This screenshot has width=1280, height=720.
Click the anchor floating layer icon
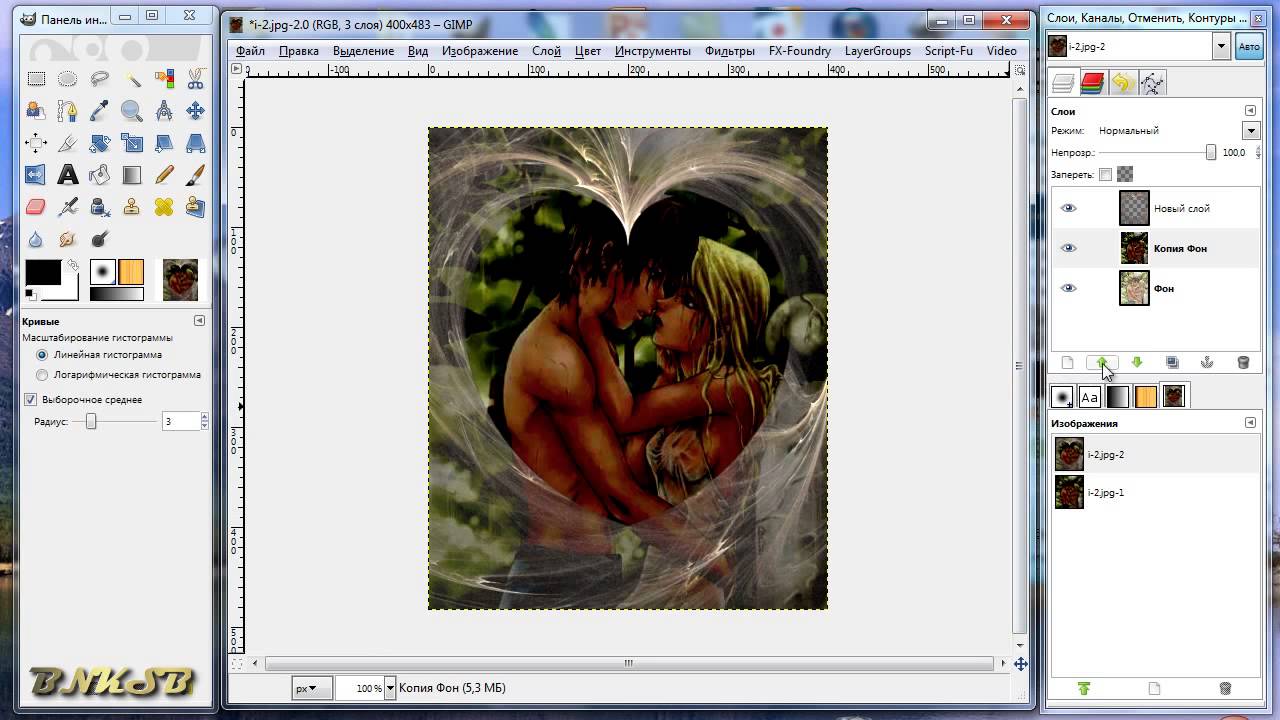1207,362
